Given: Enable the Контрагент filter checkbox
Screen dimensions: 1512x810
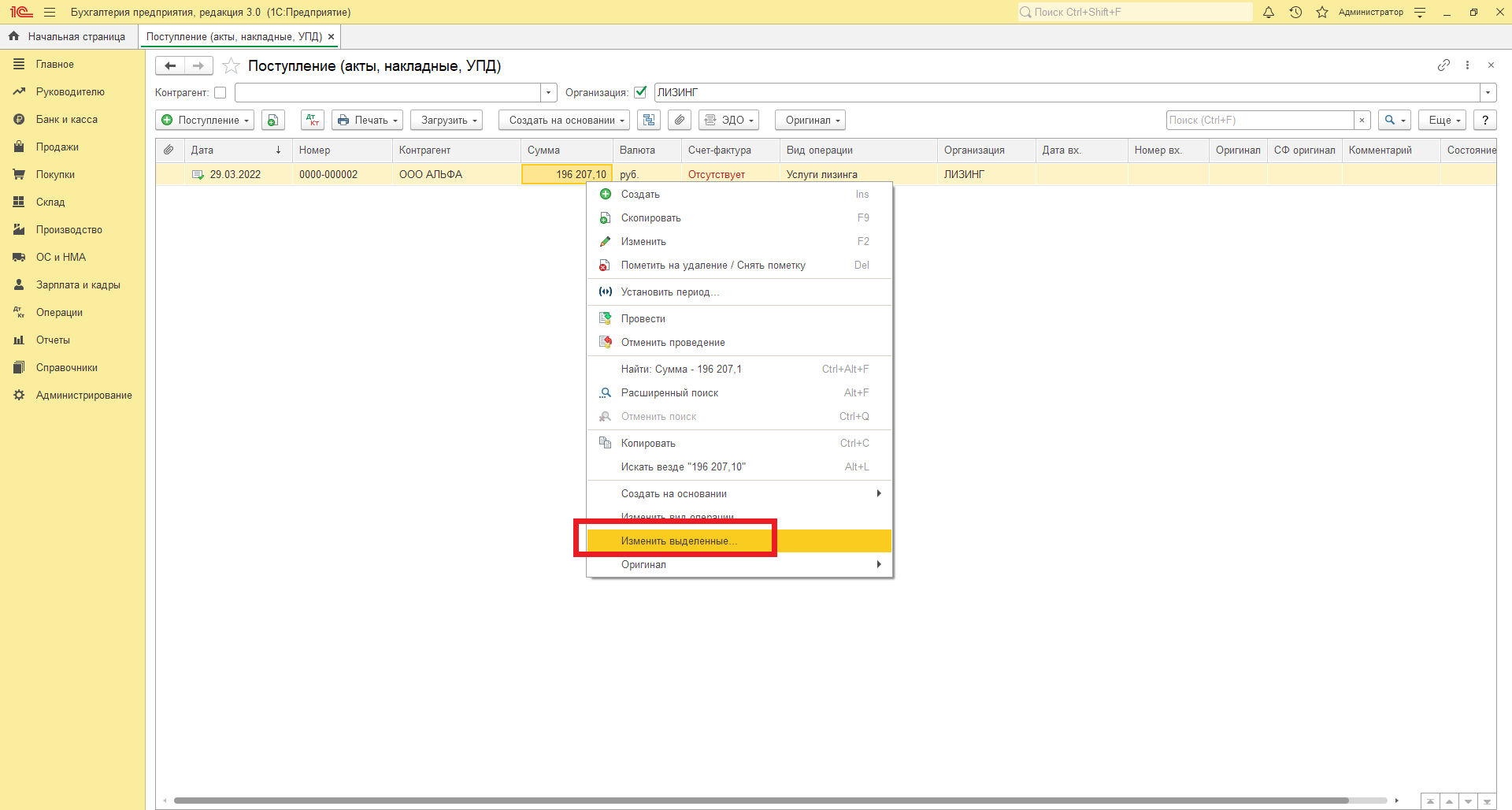Looking at the screenshot, I should pyautogui.click(x=220, y=93).
